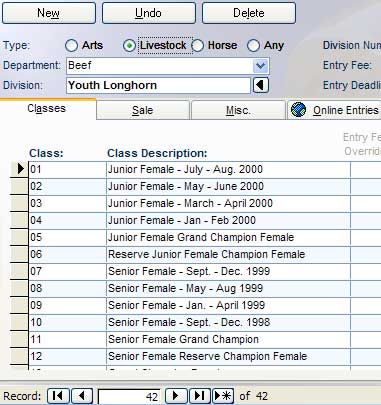The image size is (381, 405).
Task: Select the Horse type radio button
Action: coord(198,46)
